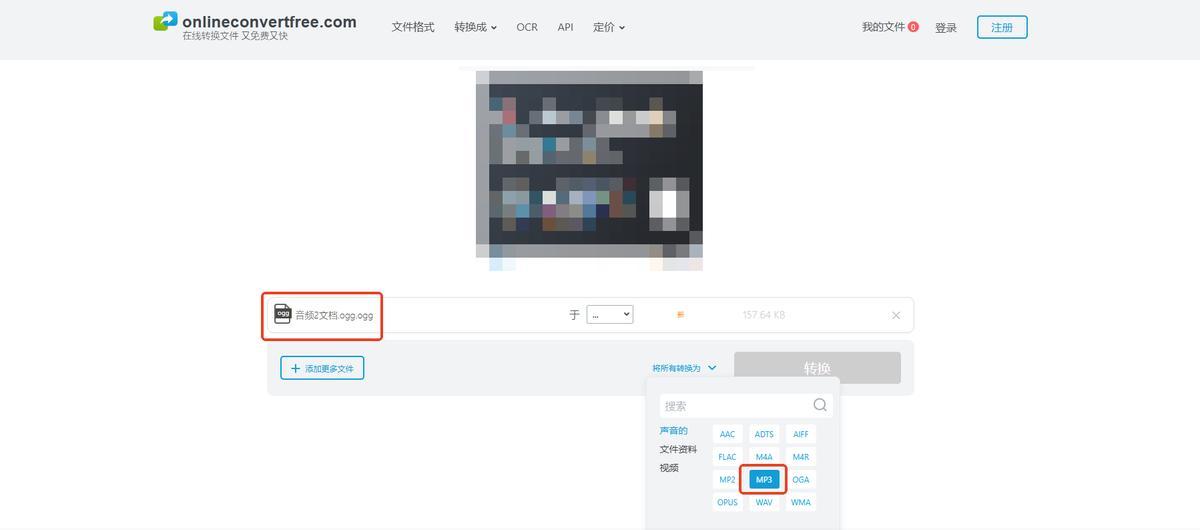Image resolution: width=1200 pixels, height=530 pixels.
Task: Click the orange loading status icon
Action: [x=680, y=314]
